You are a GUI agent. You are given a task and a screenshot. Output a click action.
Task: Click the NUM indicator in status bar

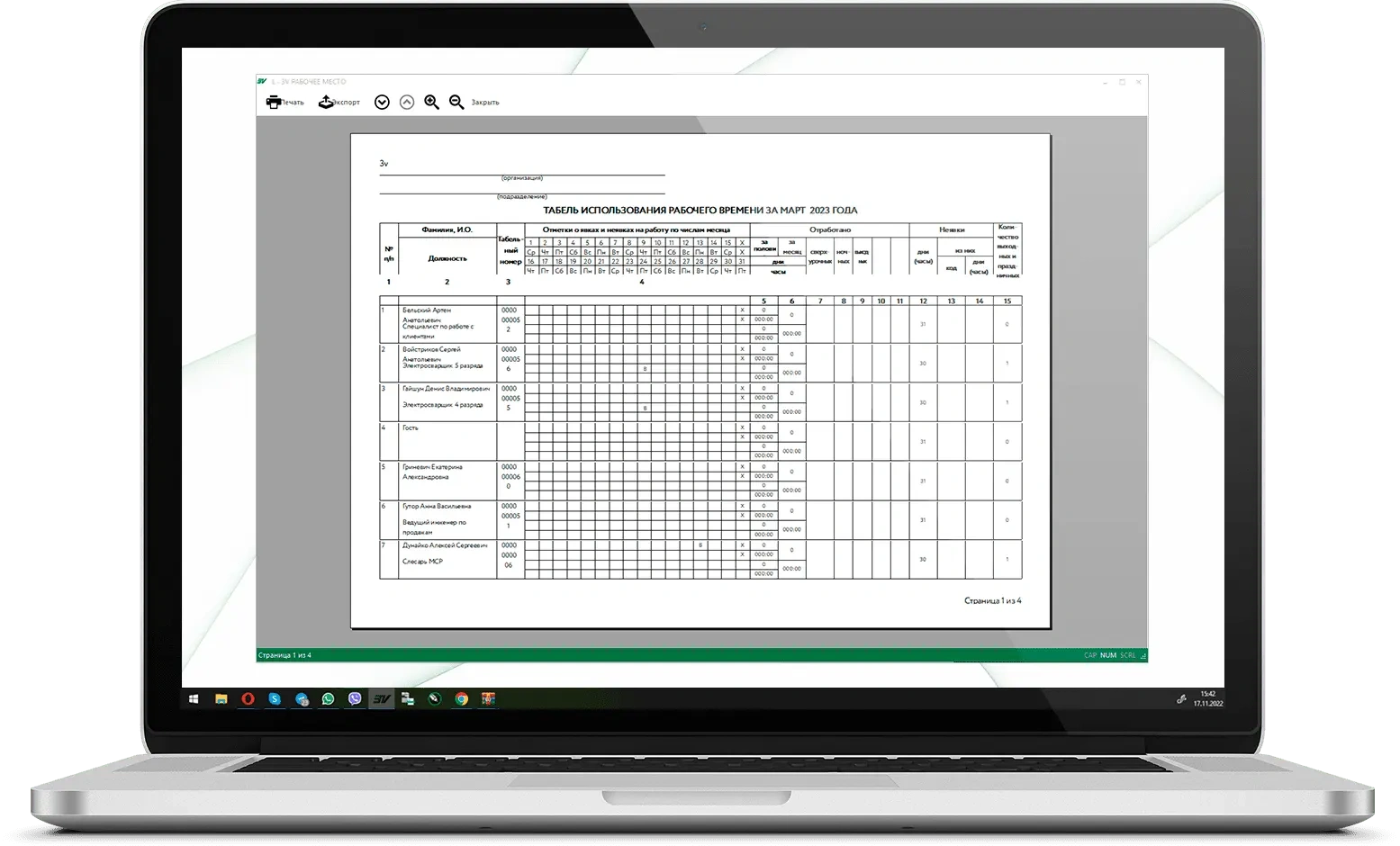1107,655
